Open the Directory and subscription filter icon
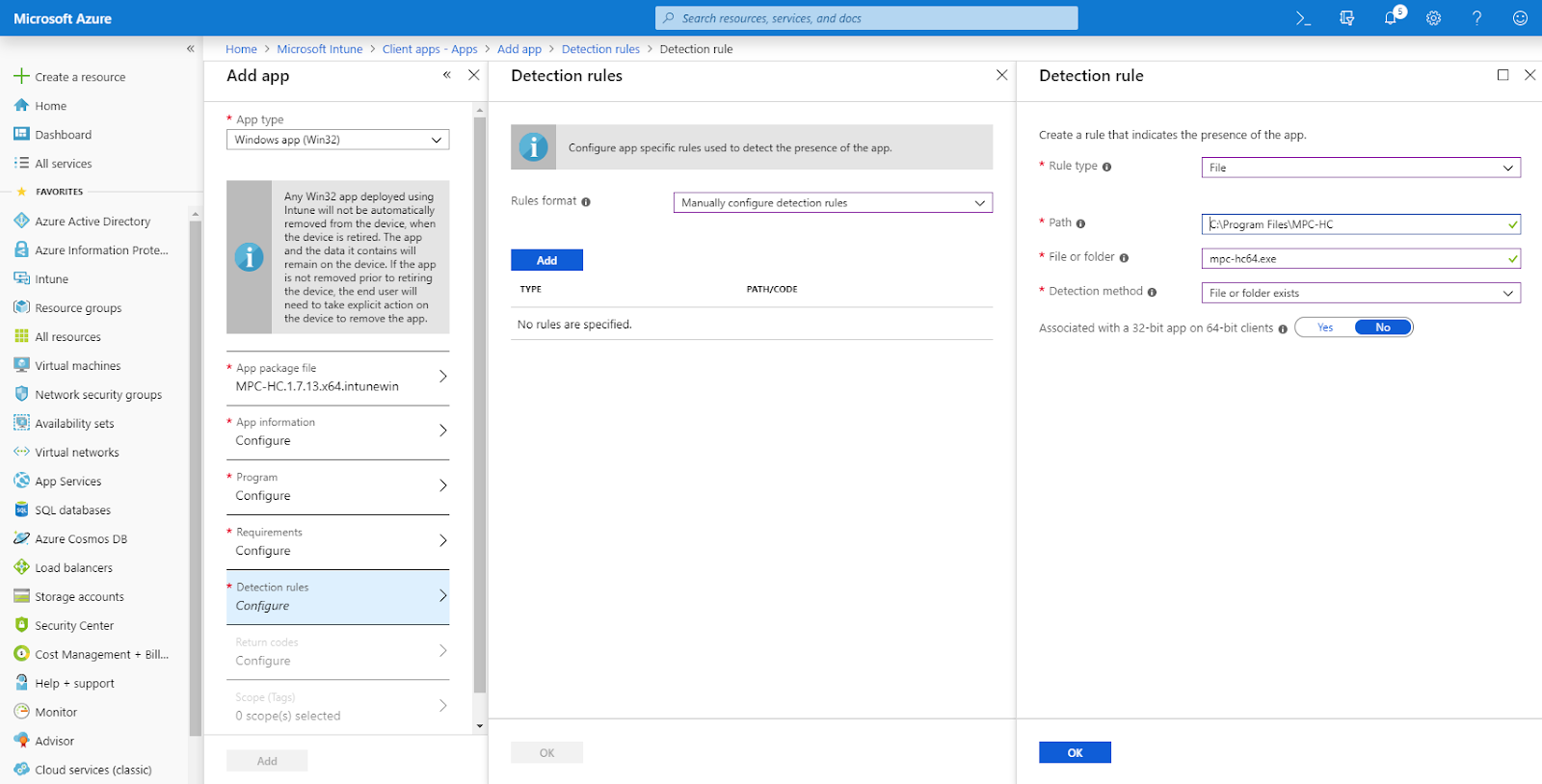The width and height of the screenshot is (1542, 784). [x=1347, y=18]
